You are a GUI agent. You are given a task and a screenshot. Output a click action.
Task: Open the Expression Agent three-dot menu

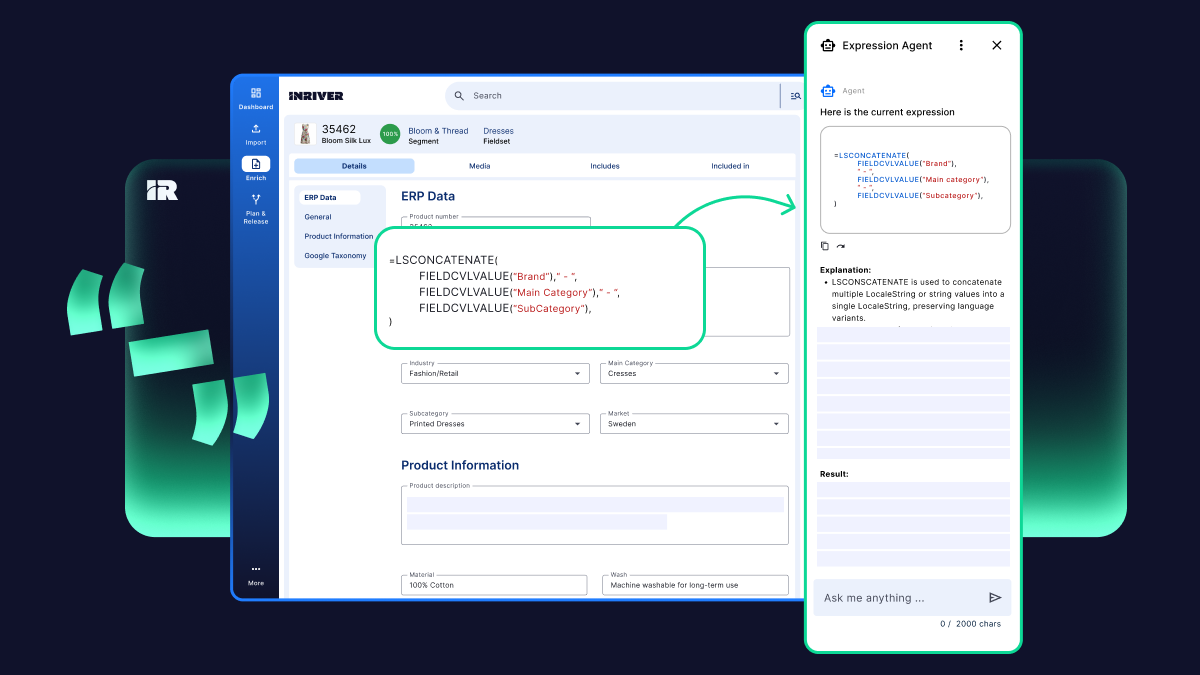click(961, 45)
